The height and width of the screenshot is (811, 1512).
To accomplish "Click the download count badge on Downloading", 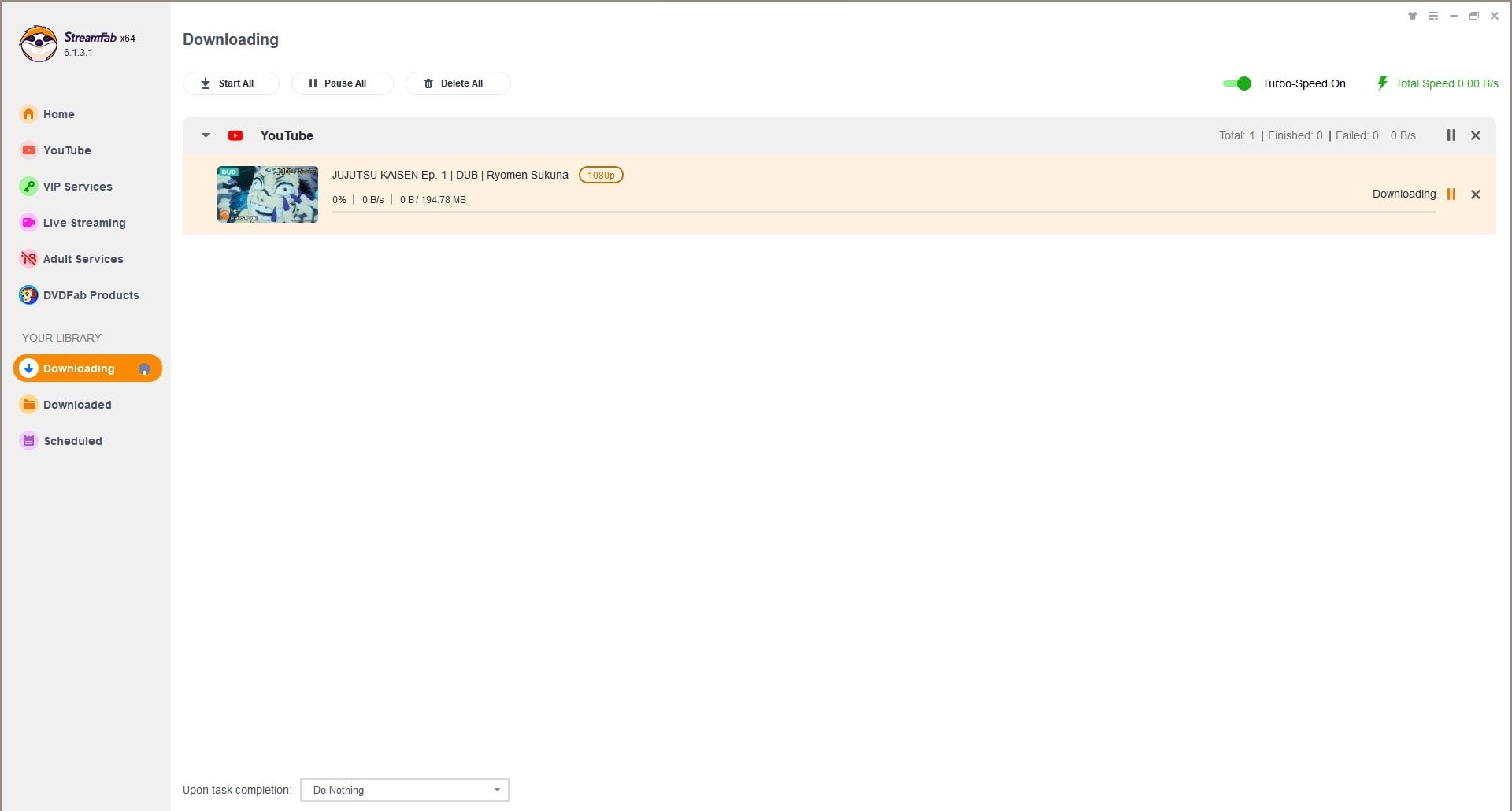I will tap(144, 368).
